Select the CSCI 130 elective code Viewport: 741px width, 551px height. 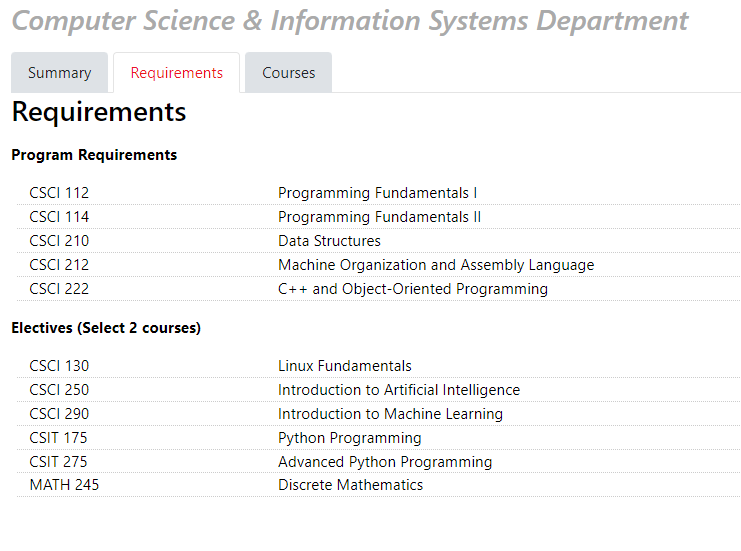[59, 366]
